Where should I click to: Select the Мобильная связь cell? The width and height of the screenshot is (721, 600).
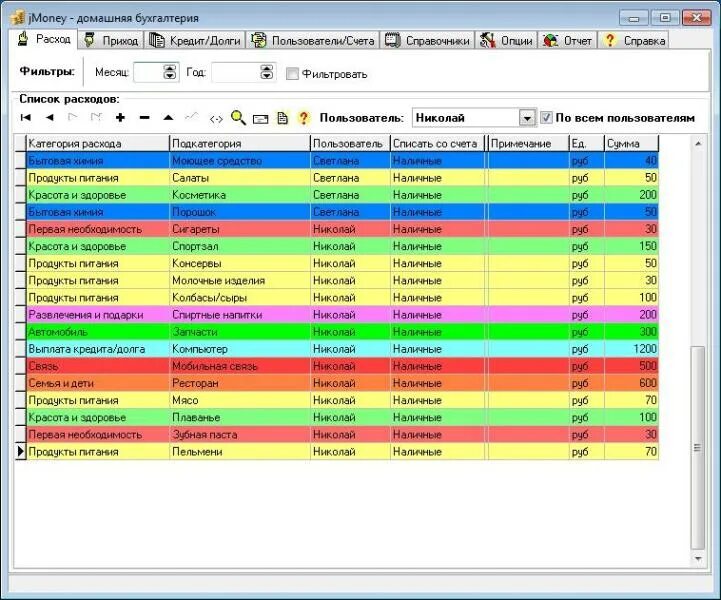240,366
